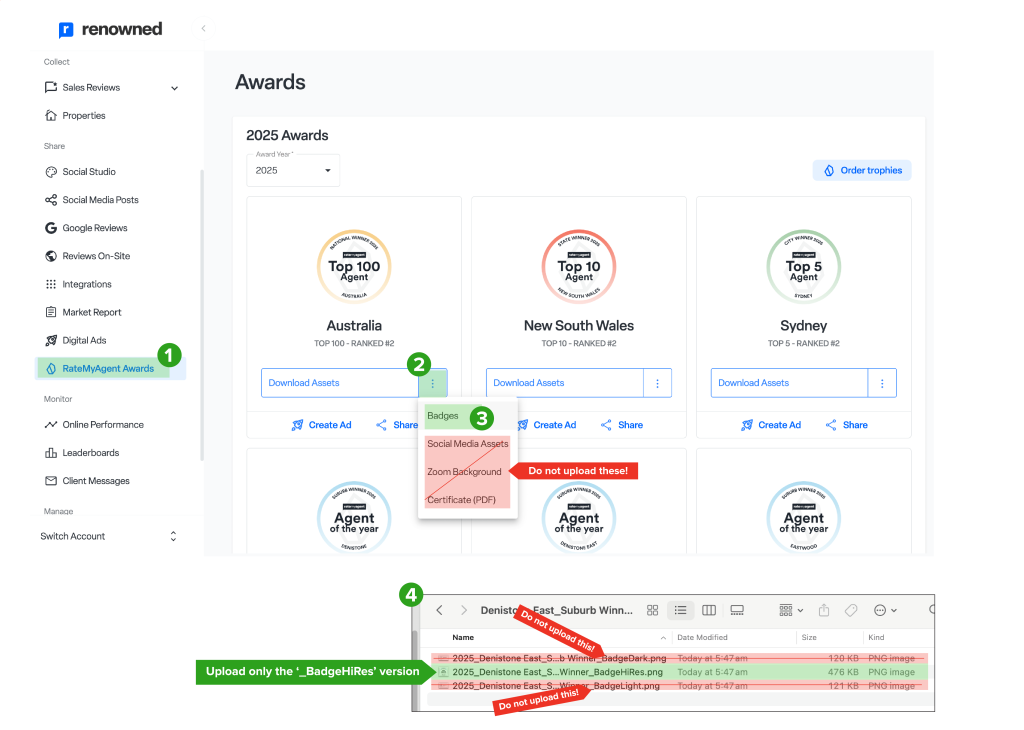The height and width of the screenshot is (730, 1024).
Task: Click the Finder tag icon
Action: (851, 610)
